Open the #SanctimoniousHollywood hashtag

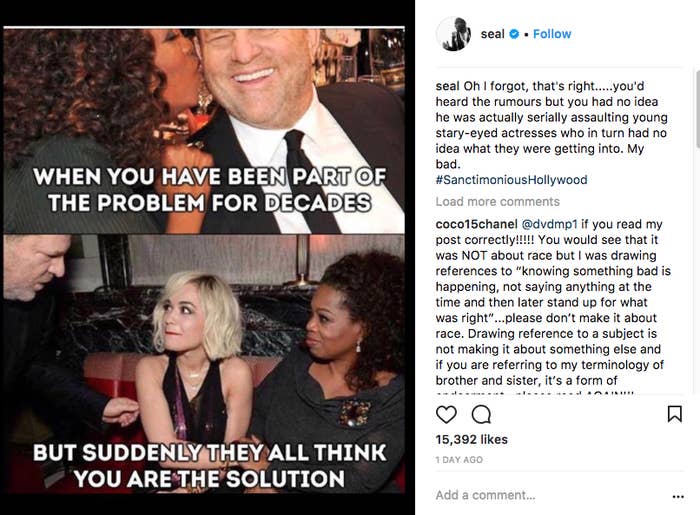512,180
